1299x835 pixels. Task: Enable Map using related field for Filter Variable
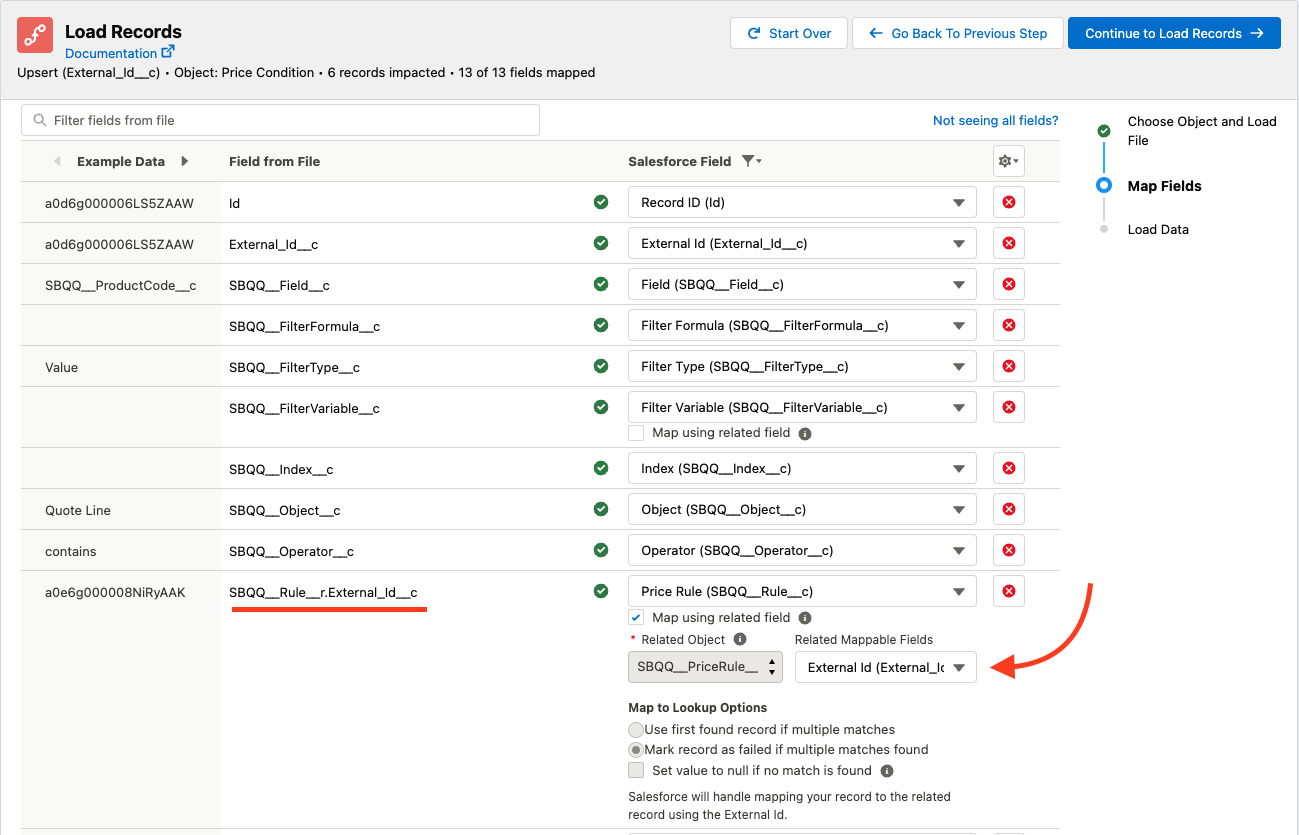click(x=636, y=433)
